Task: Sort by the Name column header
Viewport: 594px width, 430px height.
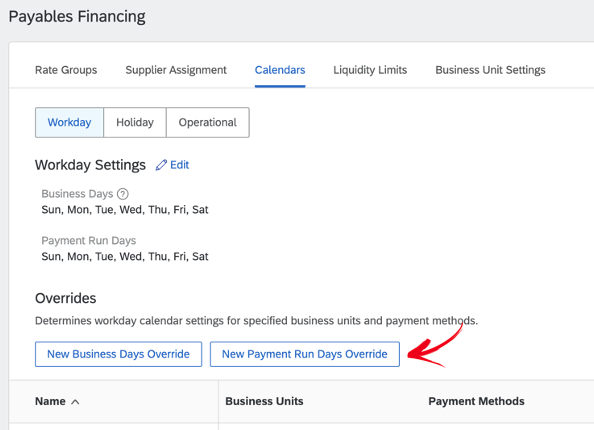Action: 50,401
